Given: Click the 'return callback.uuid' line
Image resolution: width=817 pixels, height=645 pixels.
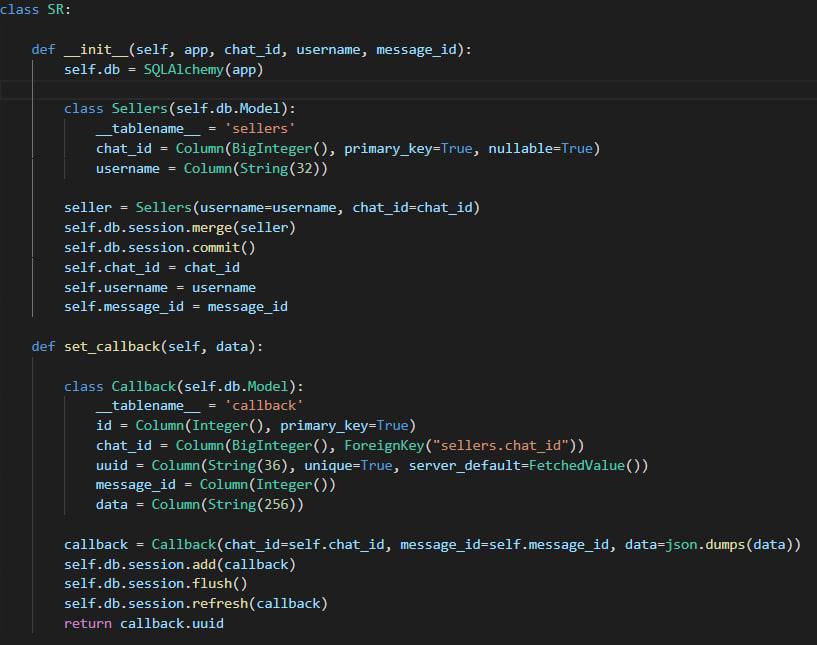Looking at the screenshot, I should (x=144, y=623).
